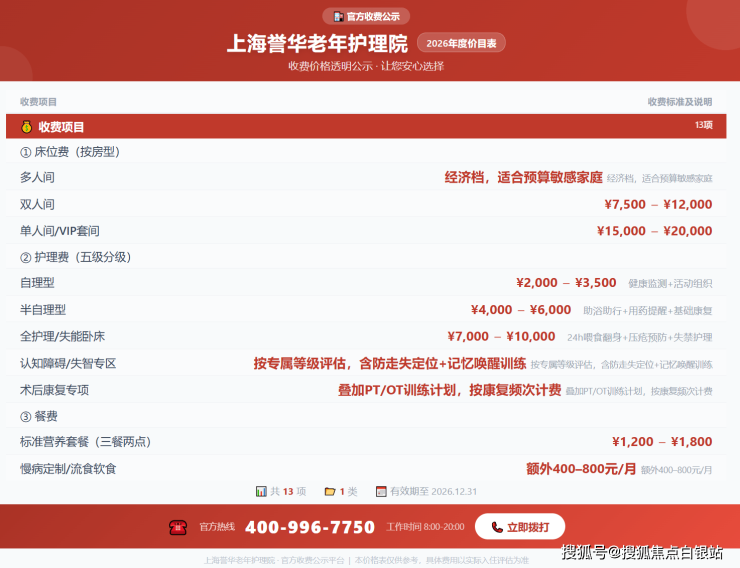Click the 多人间 row label
The image size is (740, 568).
click(x=37, y=177)
